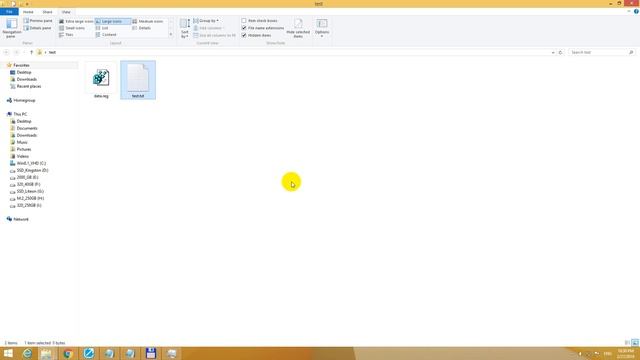Open the M.2 (H:) drive
Viewport: 640px width, 360px height.
point(30,198)
